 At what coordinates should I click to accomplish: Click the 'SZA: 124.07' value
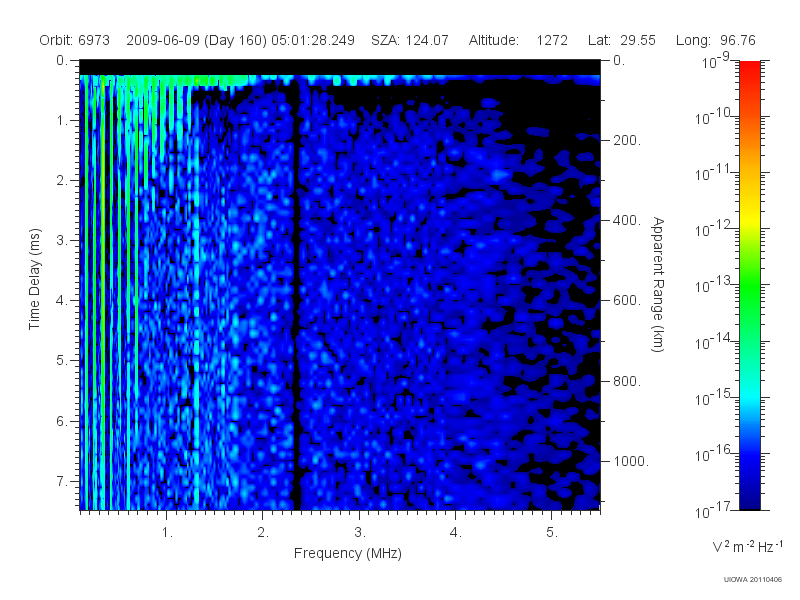pos(410,40)
